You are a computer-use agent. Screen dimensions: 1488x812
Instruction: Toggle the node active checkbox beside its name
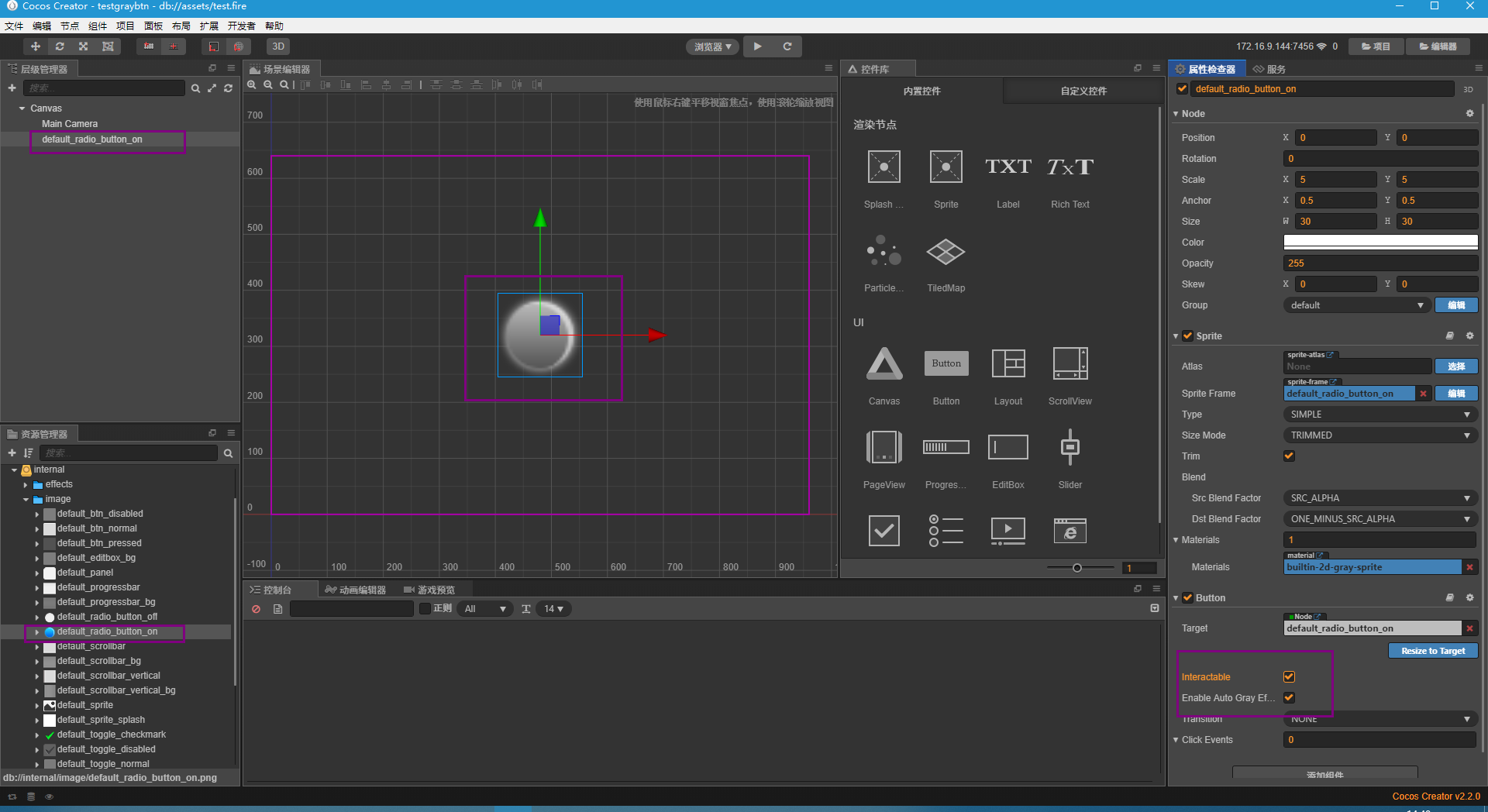tap(1182, 88)
